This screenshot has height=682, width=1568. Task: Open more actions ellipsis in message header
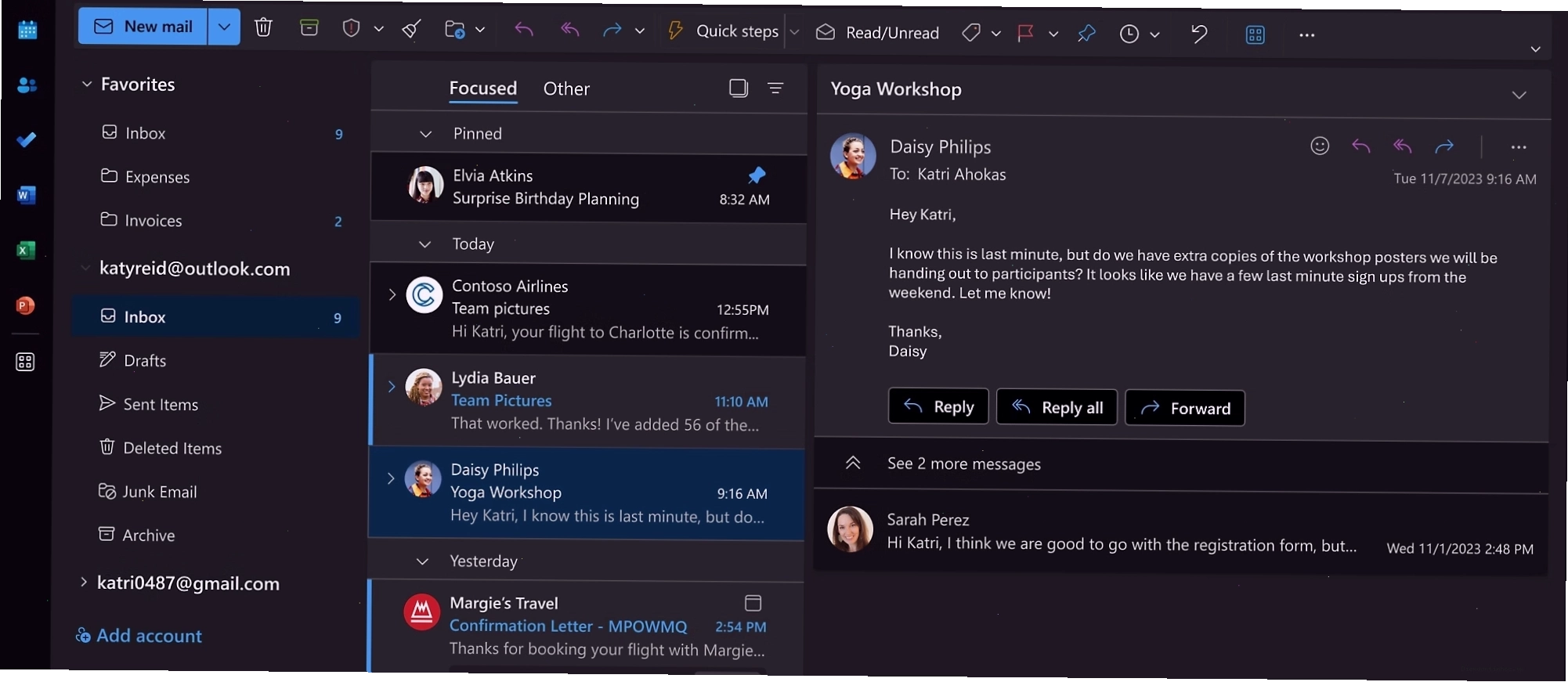coord(1519,147)
